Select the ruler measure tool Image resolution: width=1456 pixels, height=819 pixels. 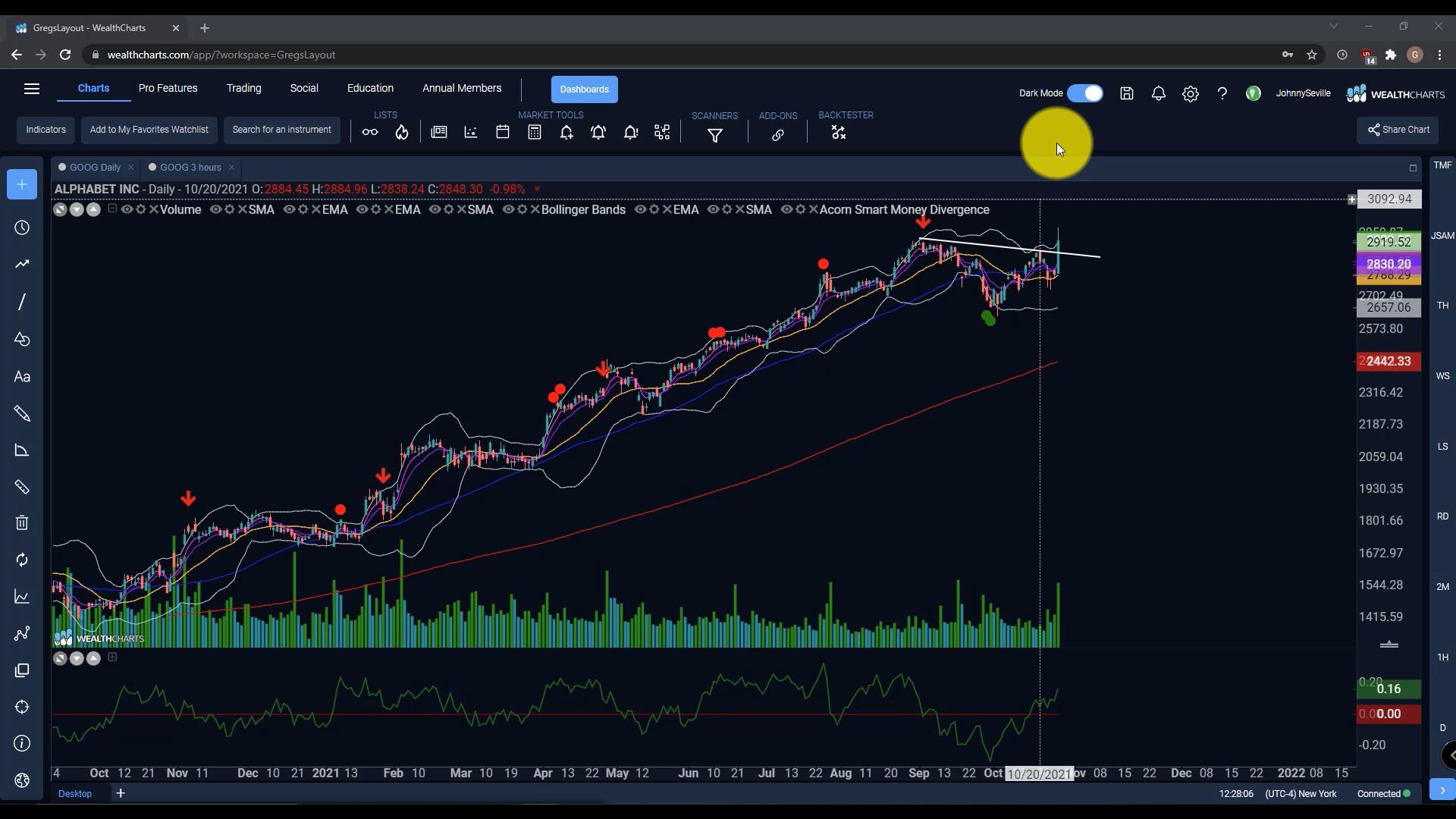pos(22,488)
